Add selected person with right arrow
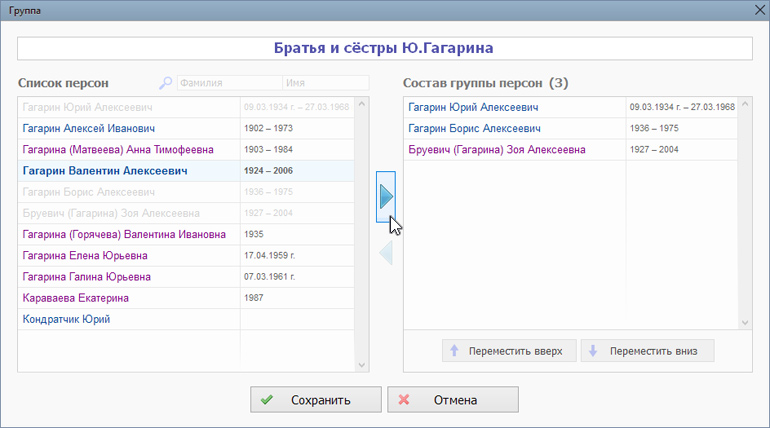The width and height of the screenshot is (770, 428). coord(386,197)
